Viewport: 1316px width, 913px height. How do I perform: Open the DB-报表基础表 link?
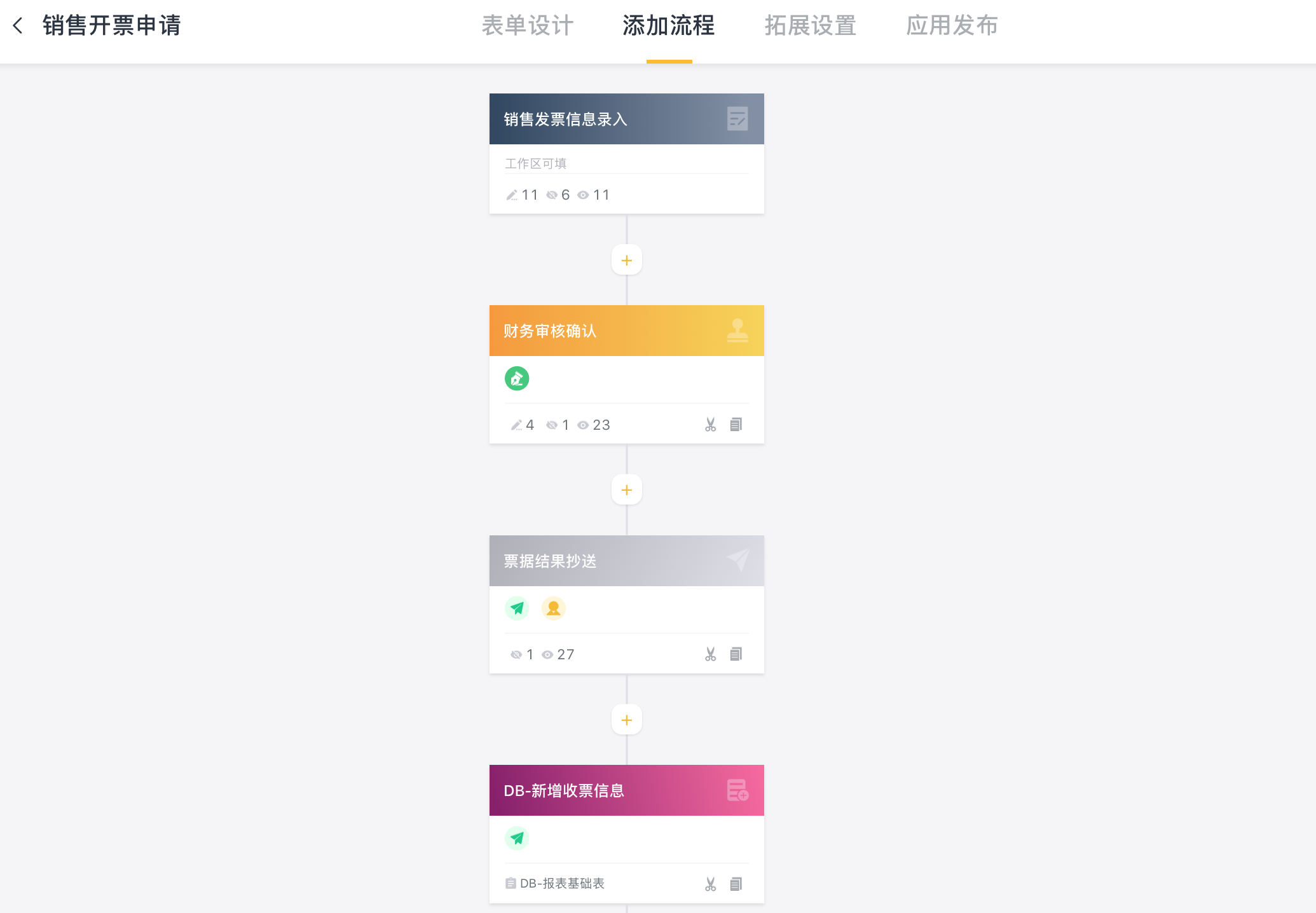click(561, 884)
